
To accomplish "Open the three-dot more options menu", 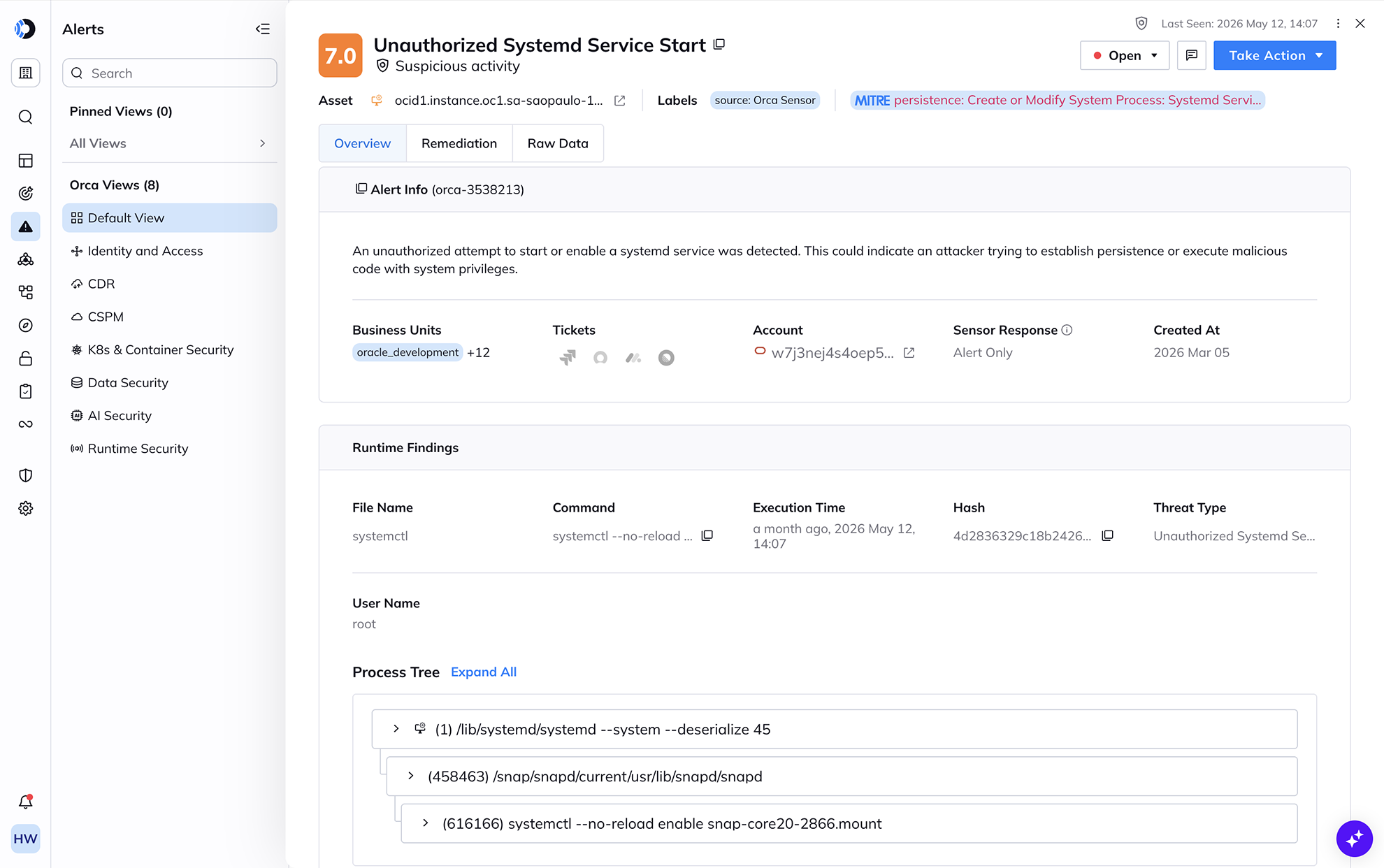I will point(1338,24).
